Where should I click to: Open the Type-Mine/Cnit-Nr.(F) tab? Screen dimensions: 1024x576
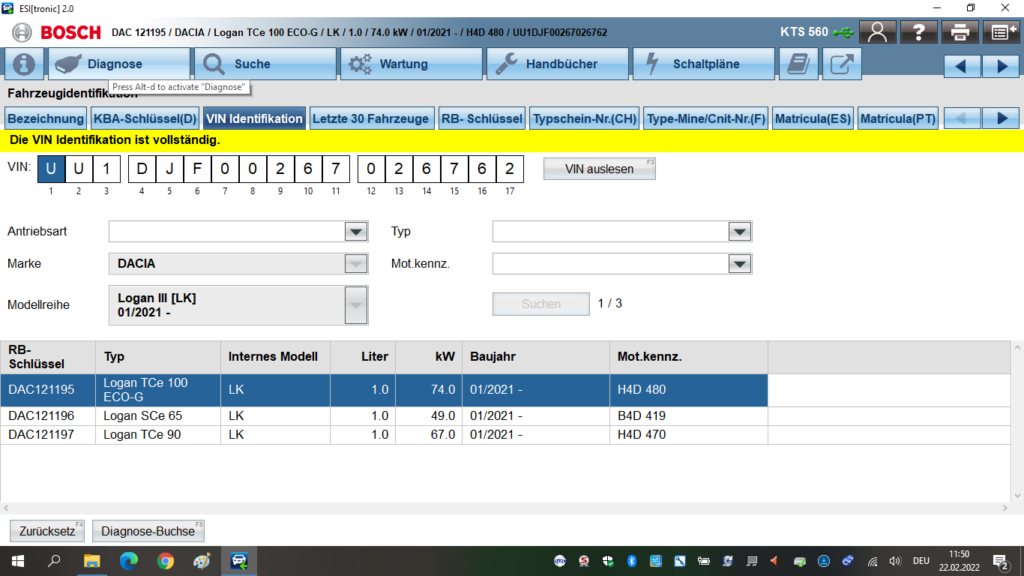tap(706, 119)
